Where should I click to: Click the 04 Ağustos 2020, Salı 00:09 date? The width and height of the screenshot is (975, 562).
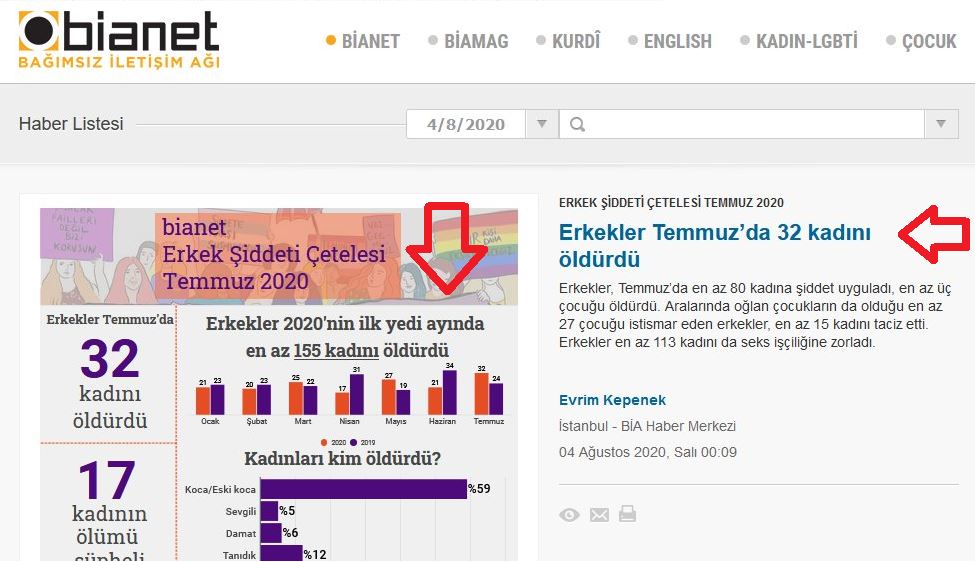pos(647,452)
